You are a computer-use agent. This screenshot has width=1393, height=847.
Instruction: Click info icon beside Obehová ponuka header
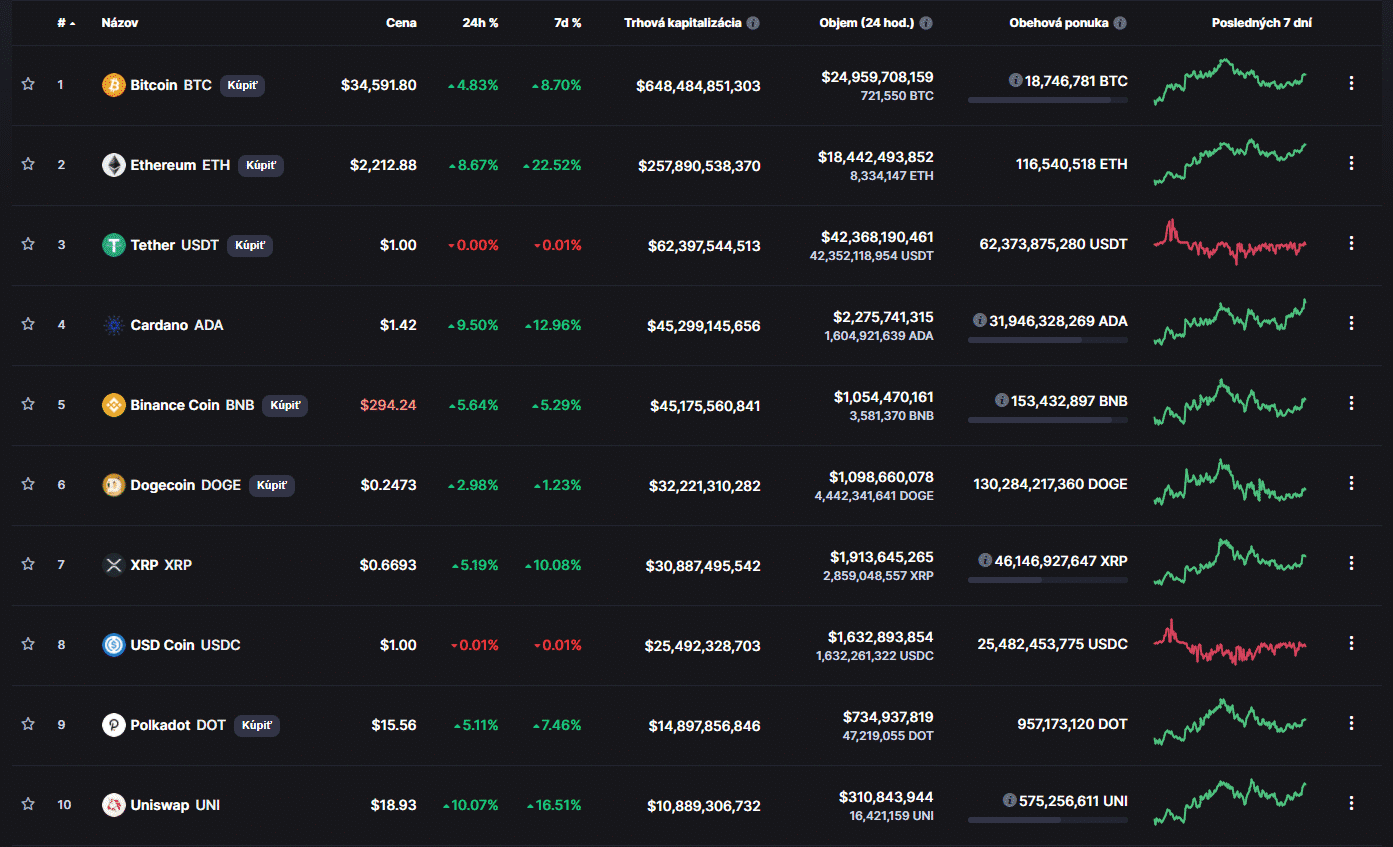1120,23
